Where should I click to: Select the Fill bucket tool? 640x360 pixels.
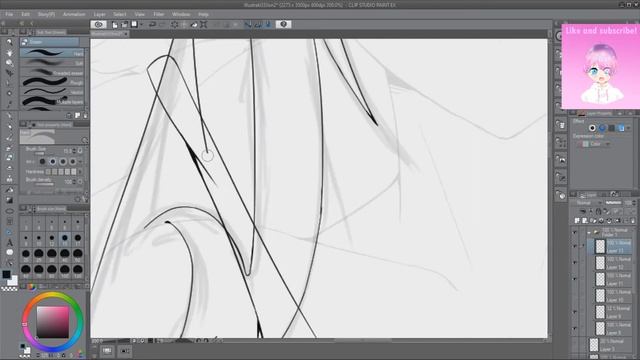(9, 190)
